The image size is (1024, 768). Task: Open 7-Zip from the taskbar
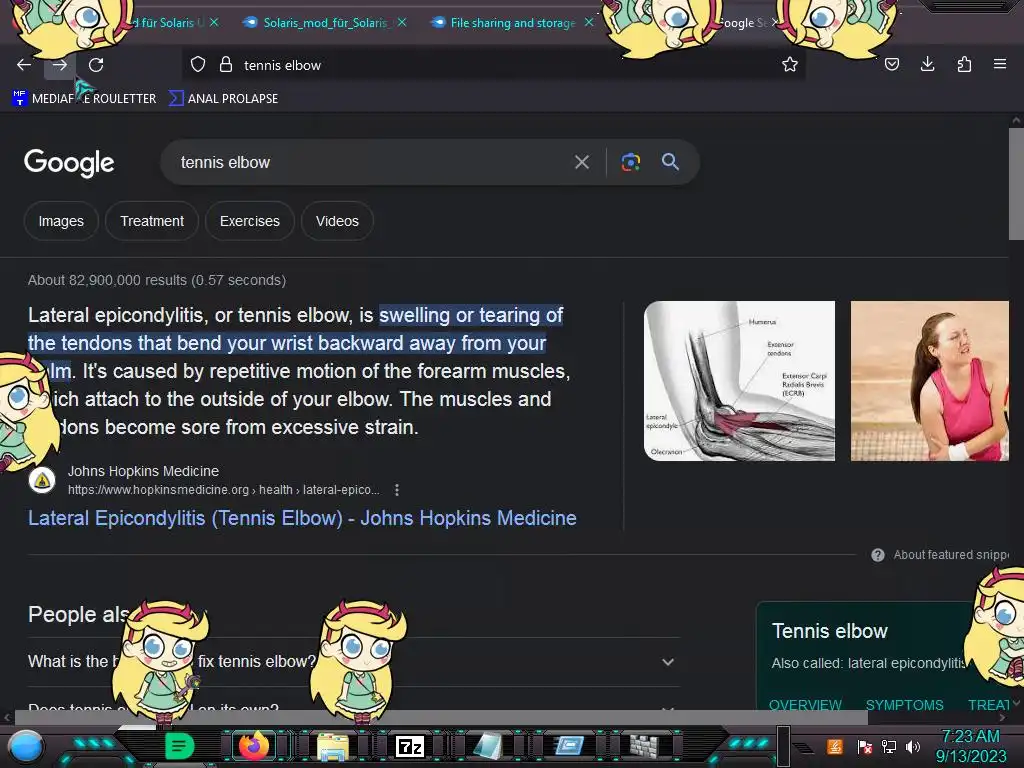[410, 746]
